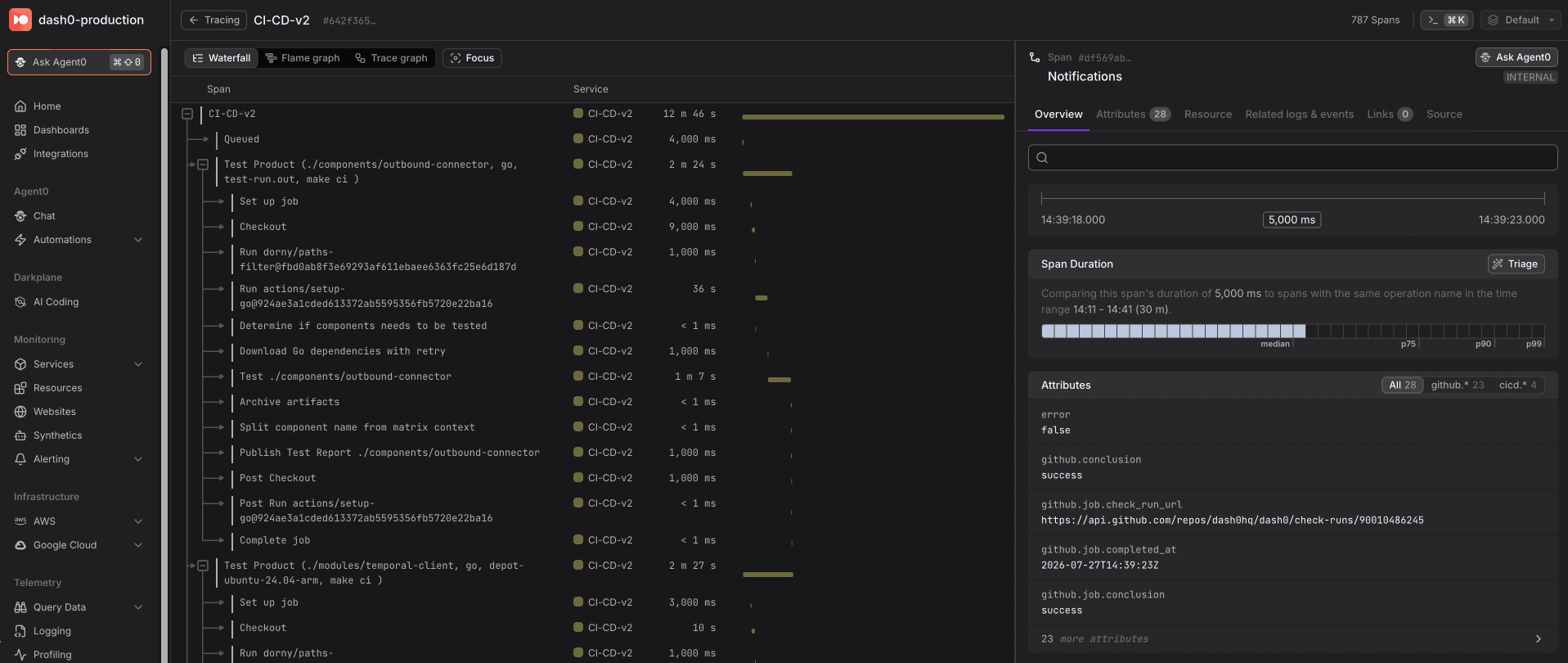Screen dimensions: 1568x663
Task: Expand AWS infrastructure submenu
Action: click(x=138, y=521)
